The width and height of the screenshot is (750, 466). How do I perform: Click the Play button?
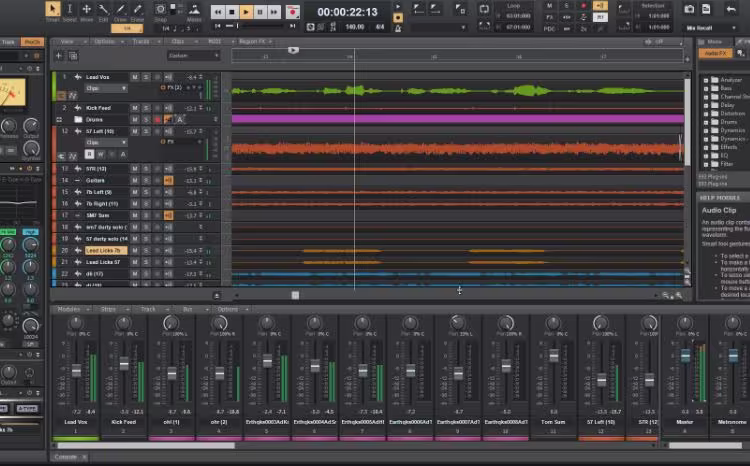coord(246,11)
